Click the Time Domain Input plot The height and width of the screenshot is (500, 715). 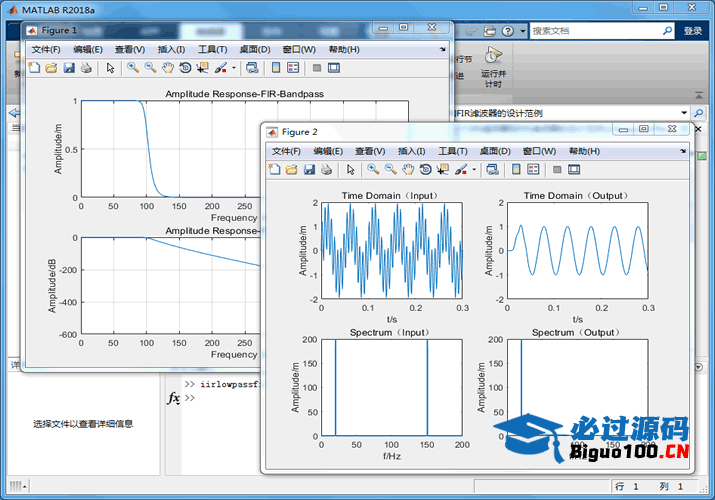click(x=392, y=250)
